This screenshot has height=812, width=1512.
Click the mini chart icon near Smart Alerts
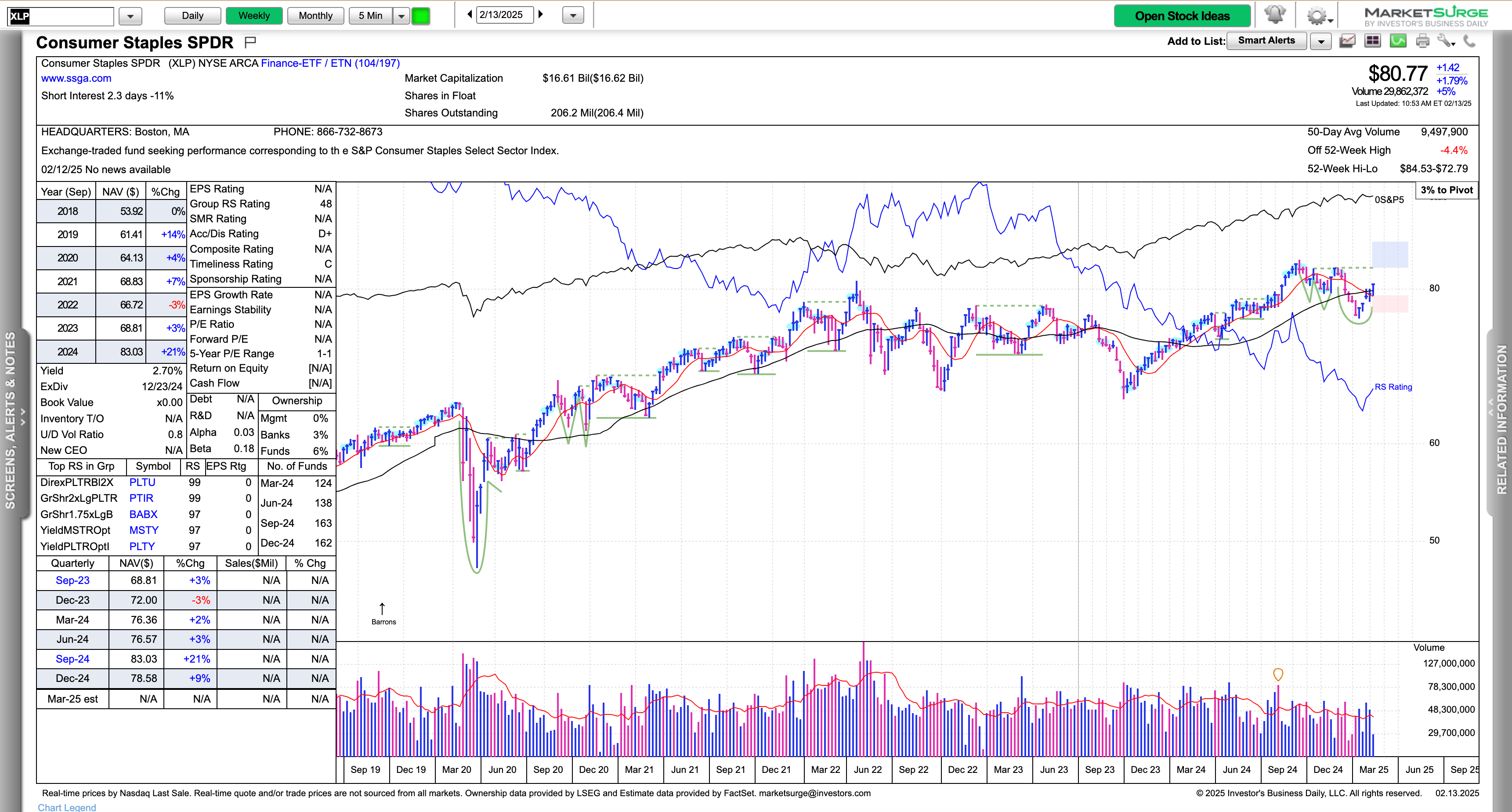coord(1347,41)
